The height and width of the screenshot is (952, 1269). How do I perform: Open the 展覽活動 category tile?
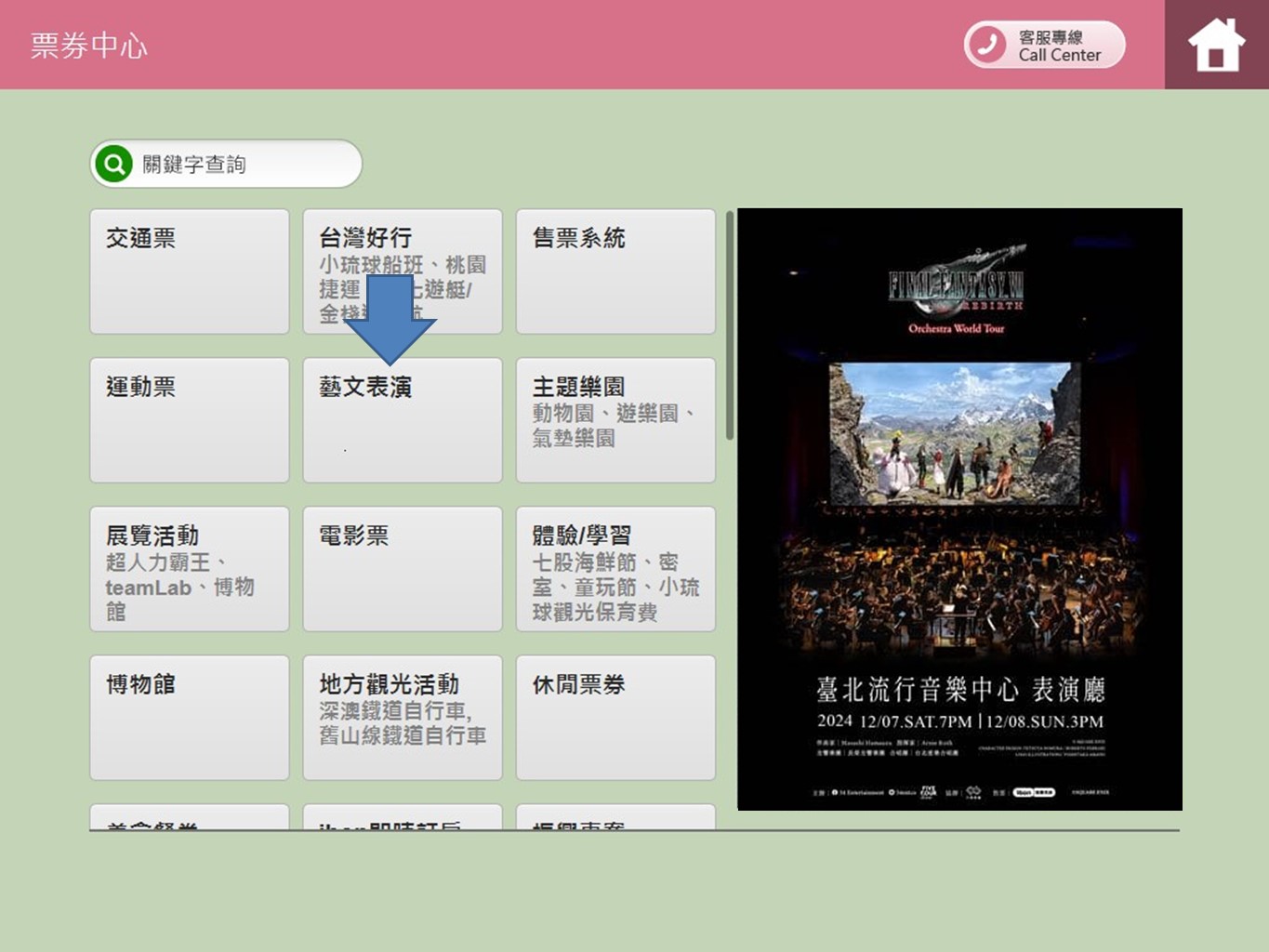click(x=190, y=569)
